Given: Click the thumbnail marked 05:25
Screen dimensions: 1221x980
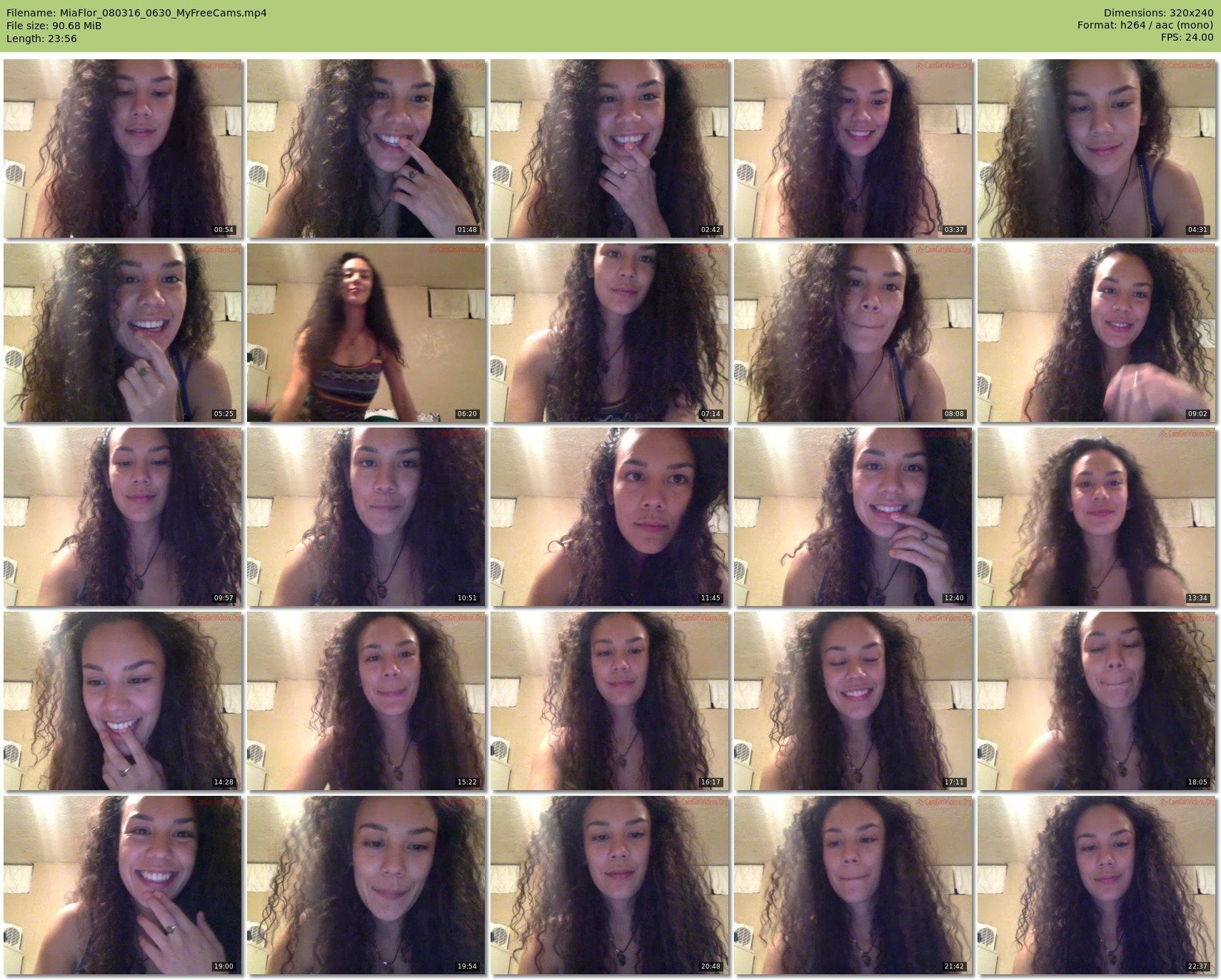Looking at the screenshot, I should click(123, 333).
